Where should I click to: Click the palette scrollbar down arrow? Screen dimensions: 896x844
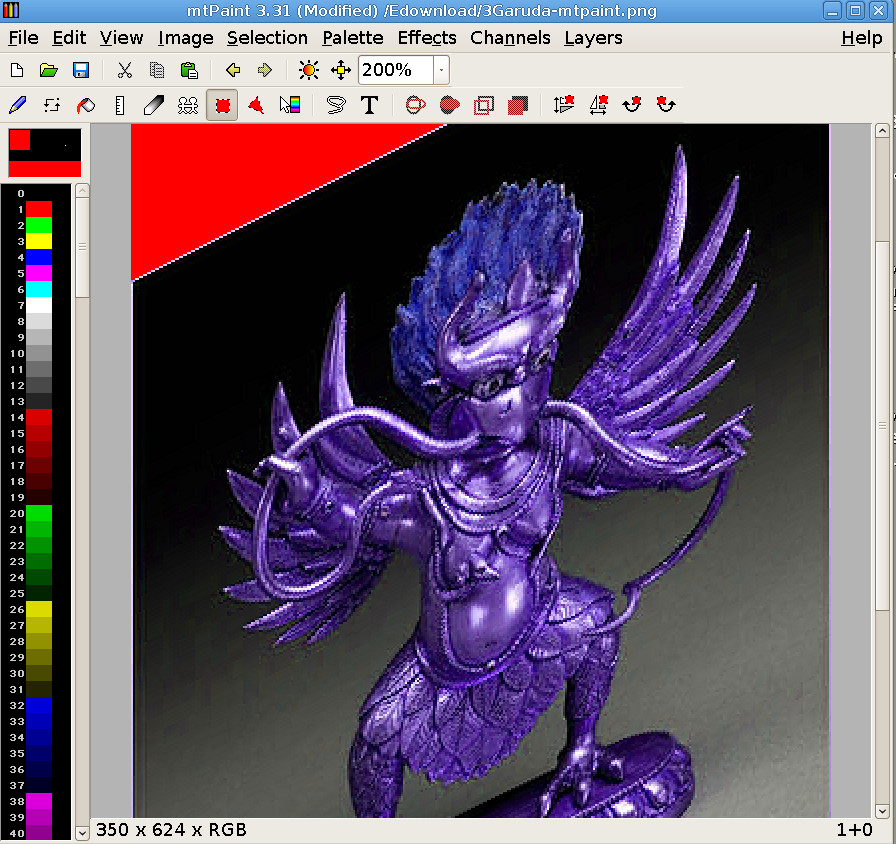click(x=82, y=833)
